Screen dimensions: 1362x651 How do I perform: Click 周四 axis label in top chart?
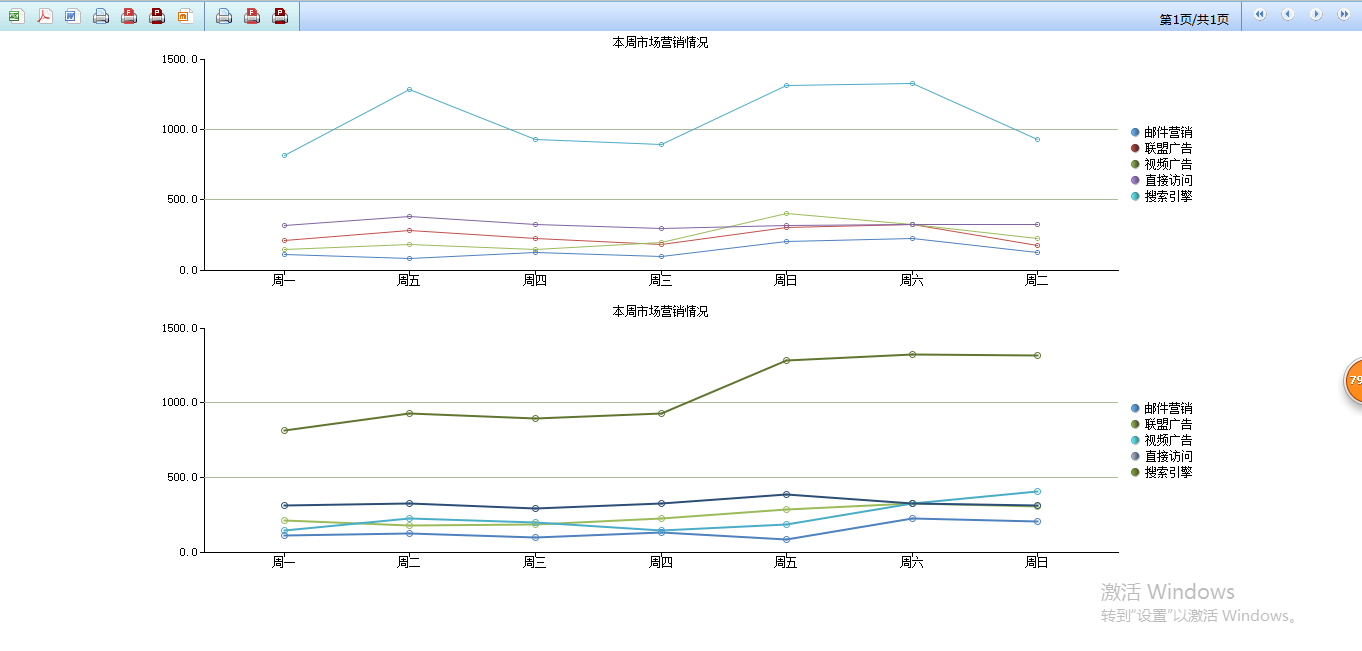(535, 280)
